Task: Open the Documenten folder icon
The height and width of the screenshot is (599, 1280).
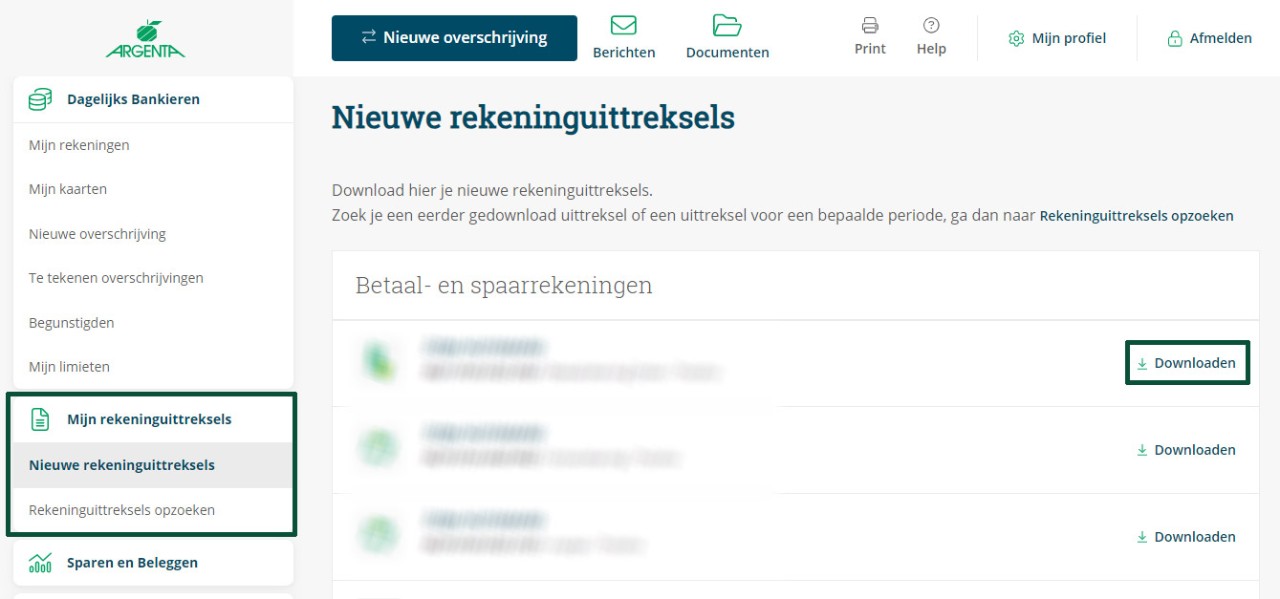Action: click(x=727, y=25)
